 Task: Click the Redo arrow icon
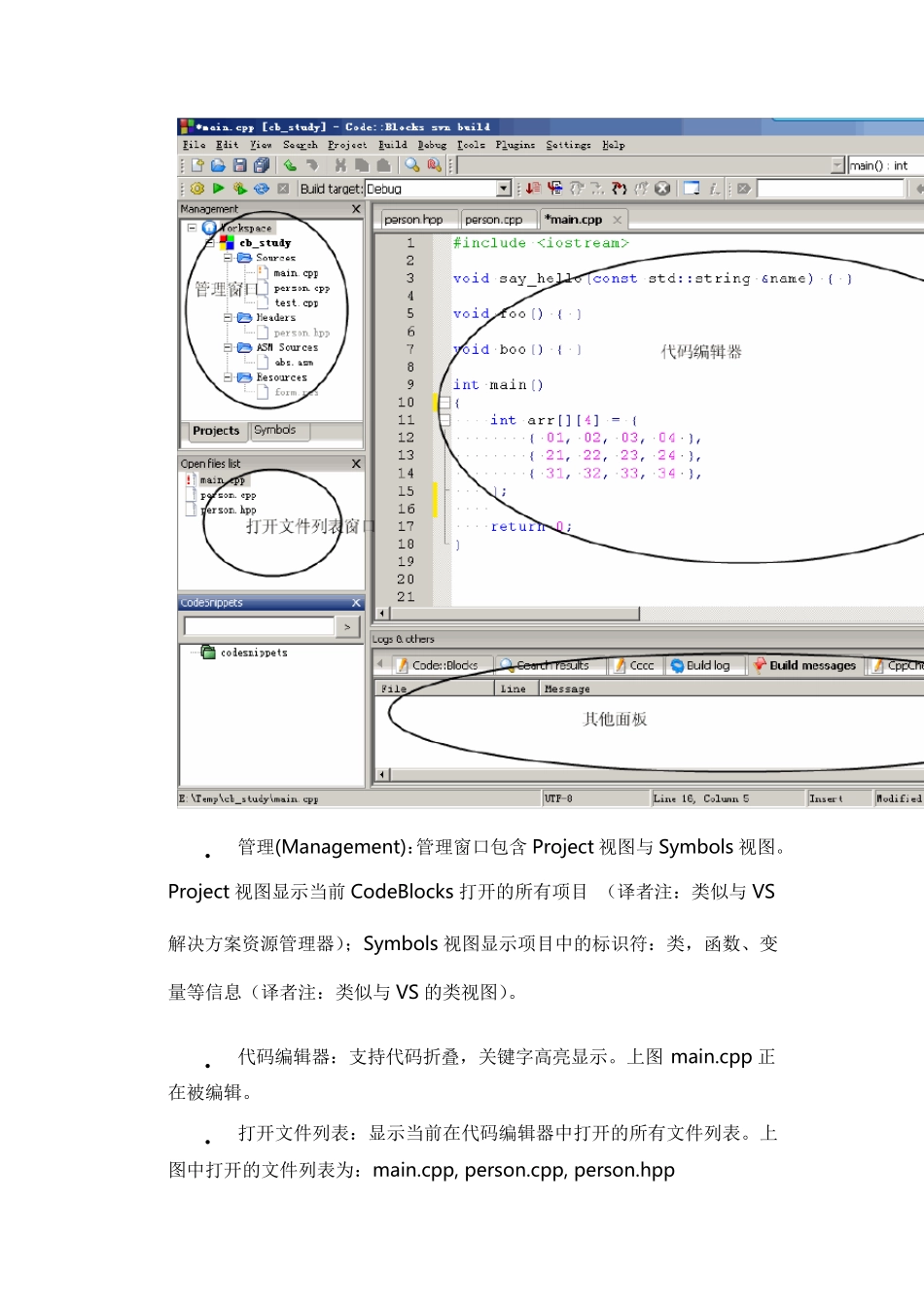point(311,165)
